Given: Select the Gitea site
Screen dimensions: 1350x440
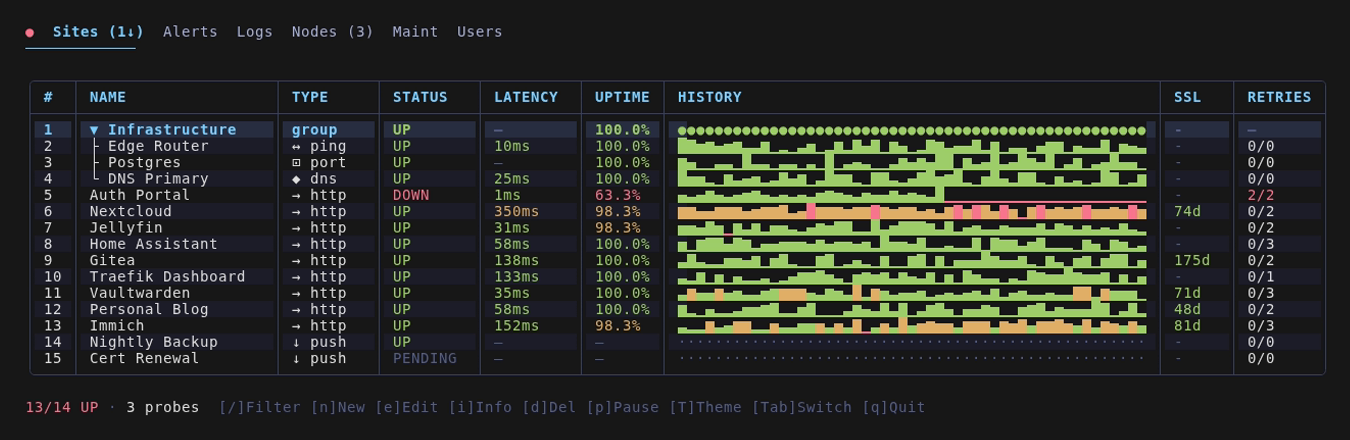Looking at the screenshot, I should (678, 260).
